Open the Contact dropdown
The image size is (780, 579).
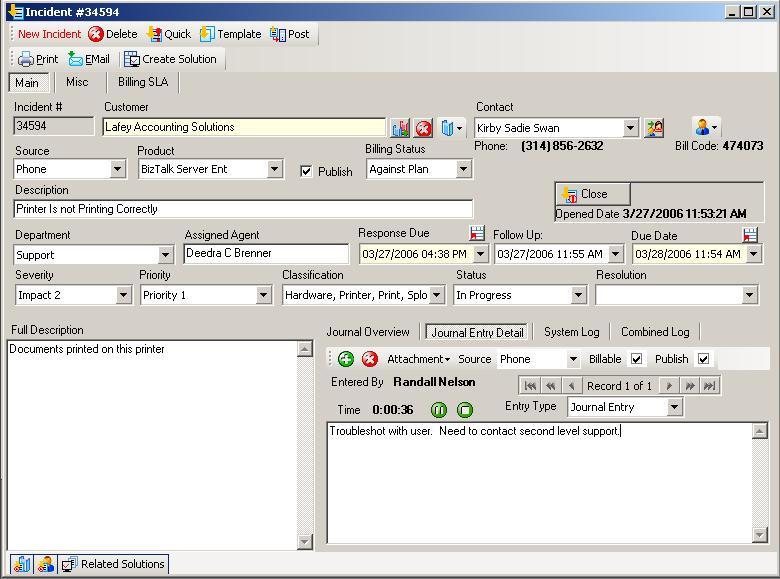coord(630,128)
